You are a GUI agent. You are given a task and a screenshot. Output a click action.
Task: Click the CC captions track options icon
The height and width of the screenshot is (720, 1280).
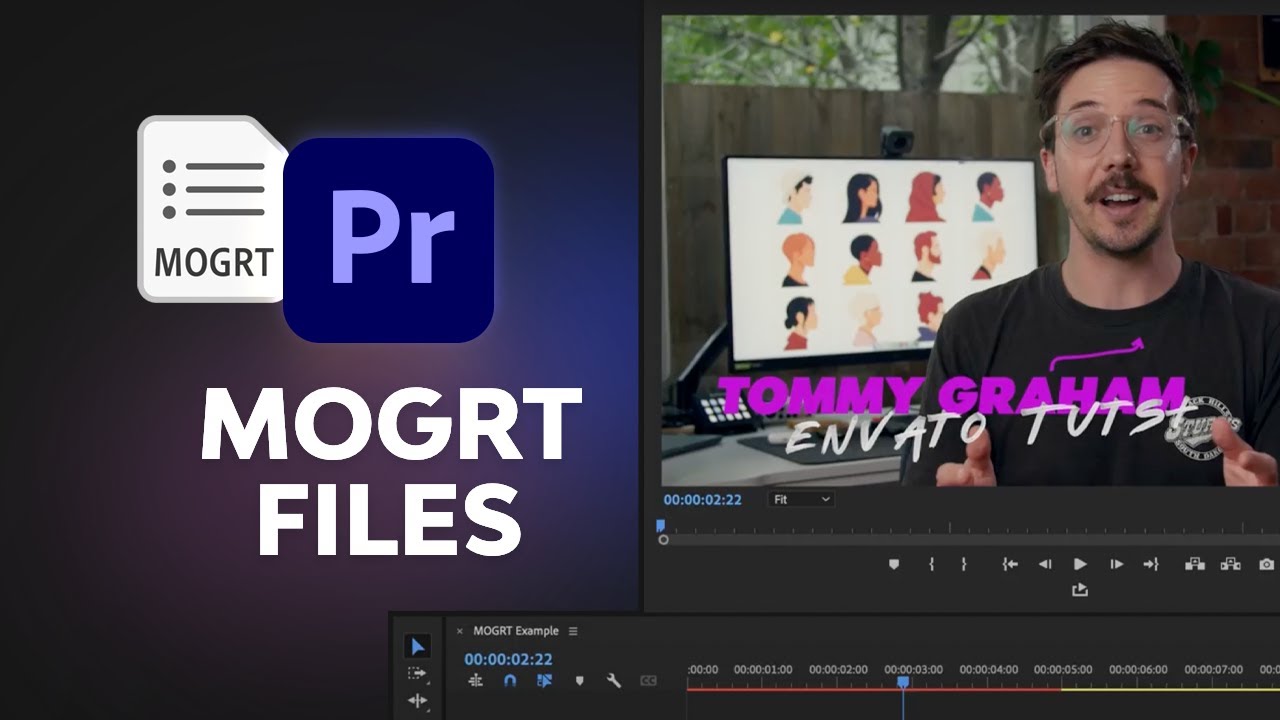coord(648,680)
